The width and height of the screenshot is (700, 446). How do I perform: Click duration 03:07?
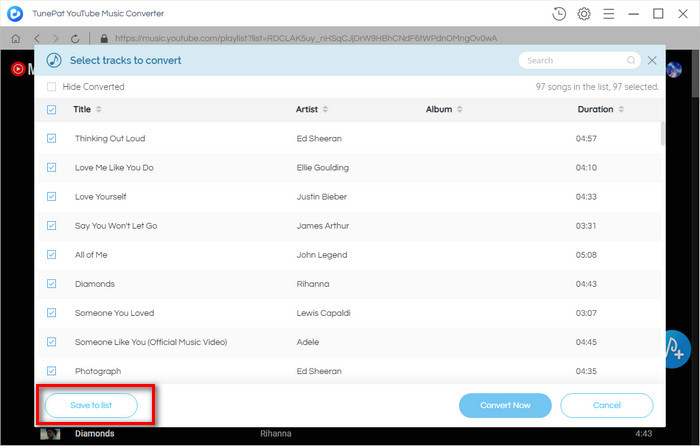pyautogui.click(x=586, y=313)
